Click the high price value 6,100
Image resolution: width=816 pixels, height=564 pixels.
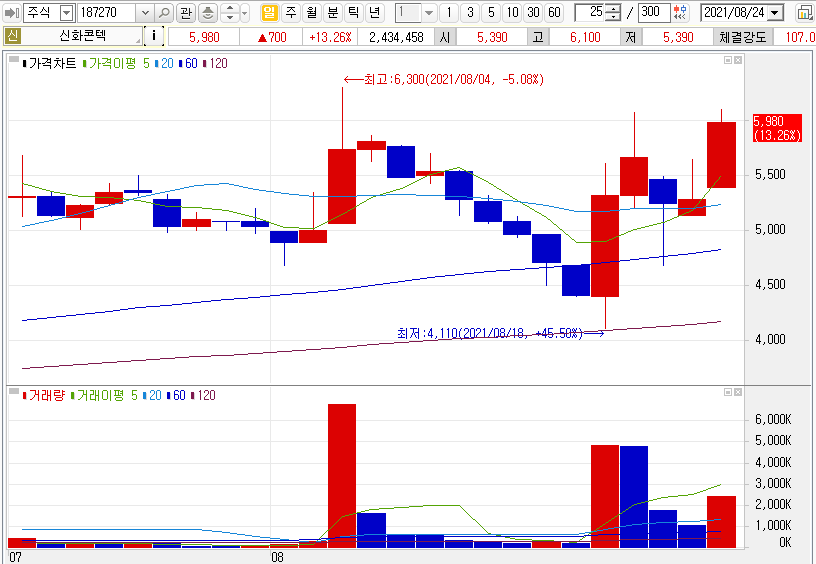pyautogui.click(x=585, y=37)
